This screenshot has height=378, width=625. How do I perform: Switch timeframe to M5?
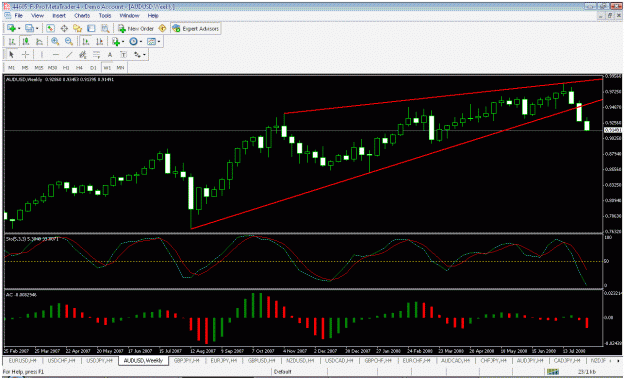[25, 68]
